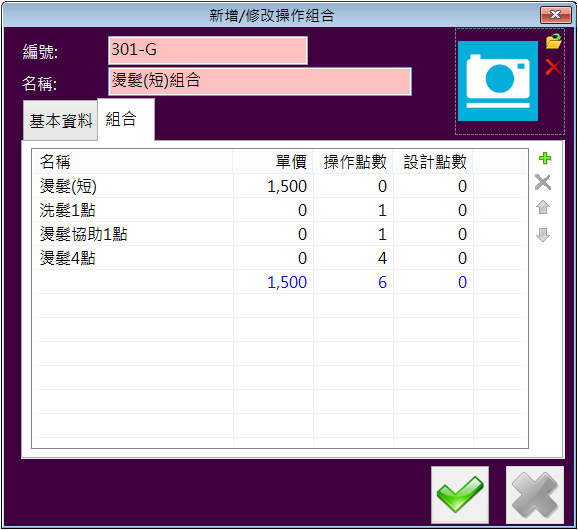Open image file with folder icon
The image size is (578, 530).
[x=553, y=42]
